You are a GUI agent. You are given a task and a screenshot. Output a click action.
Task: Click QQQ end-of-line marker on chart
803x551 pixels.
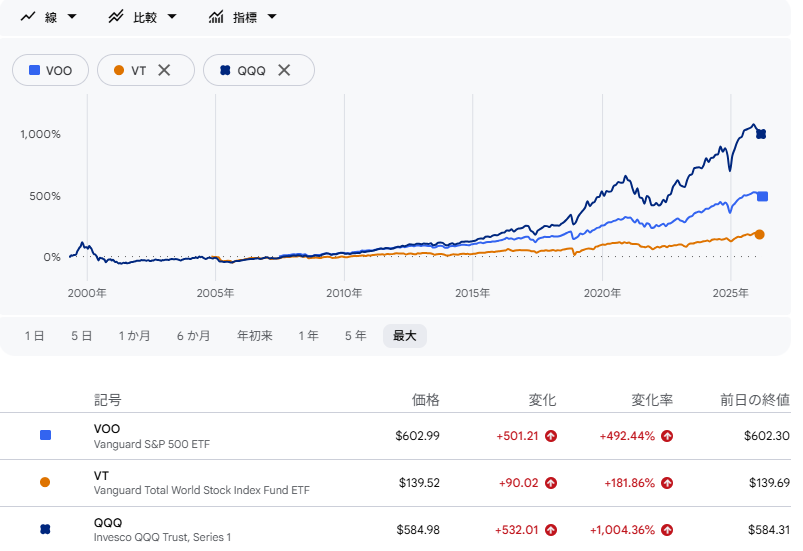761,134
